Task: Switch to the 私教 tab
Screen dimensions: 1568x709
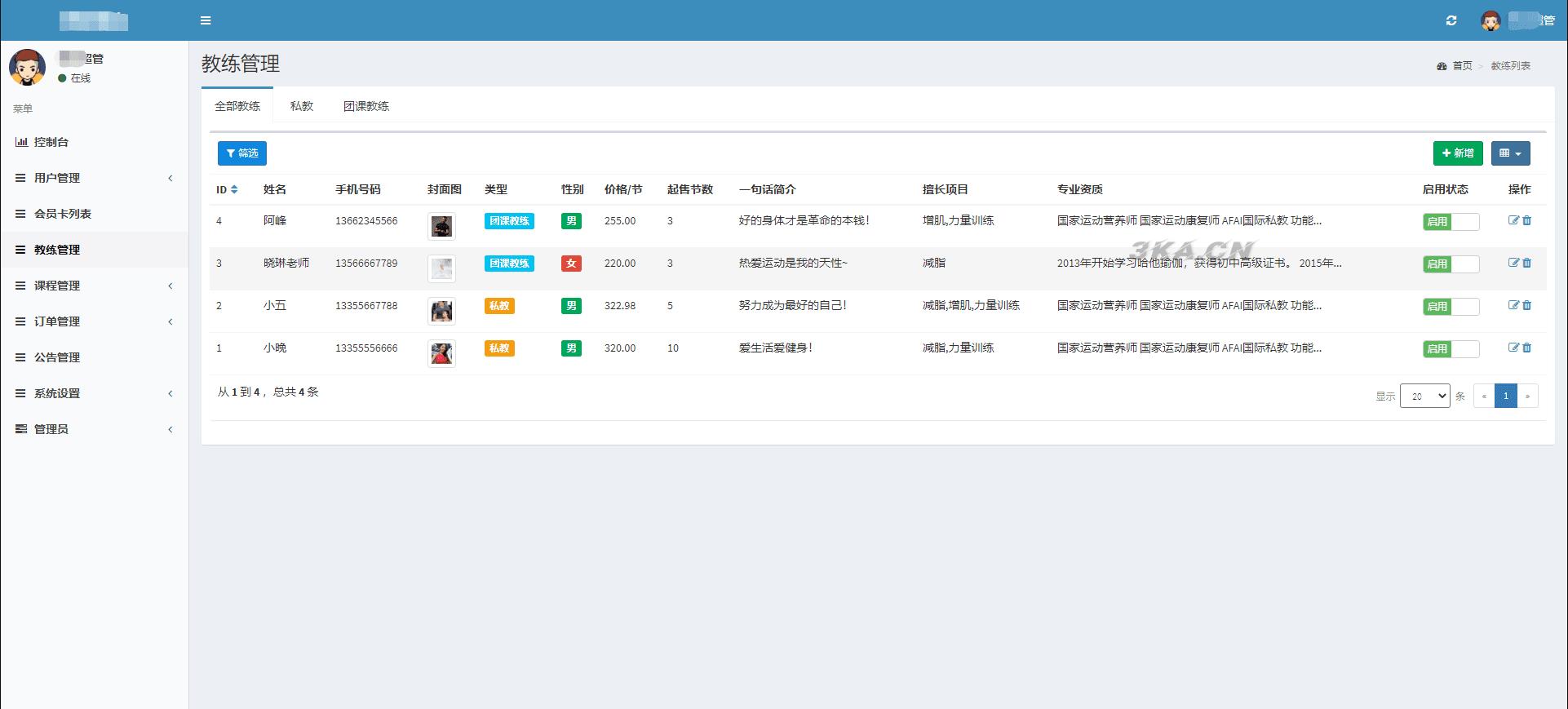Action: pyautogui.click(x=301, y=106)
